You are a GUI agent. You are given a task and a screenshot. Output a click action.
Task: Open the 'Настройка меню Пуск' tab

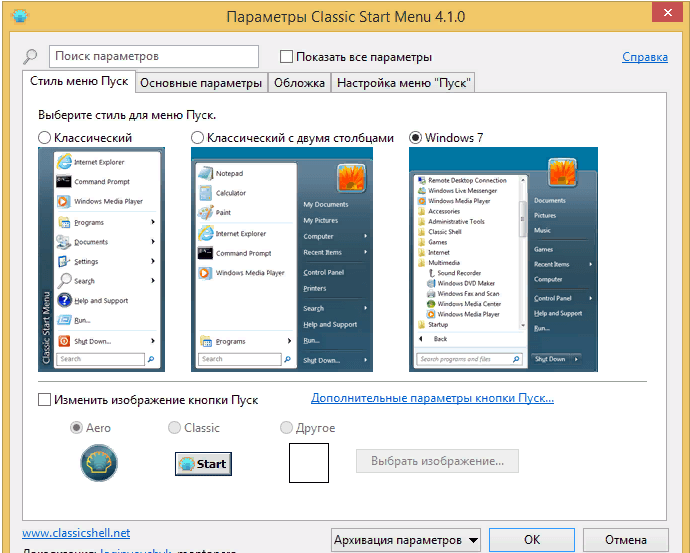click(x=404, y=83)
